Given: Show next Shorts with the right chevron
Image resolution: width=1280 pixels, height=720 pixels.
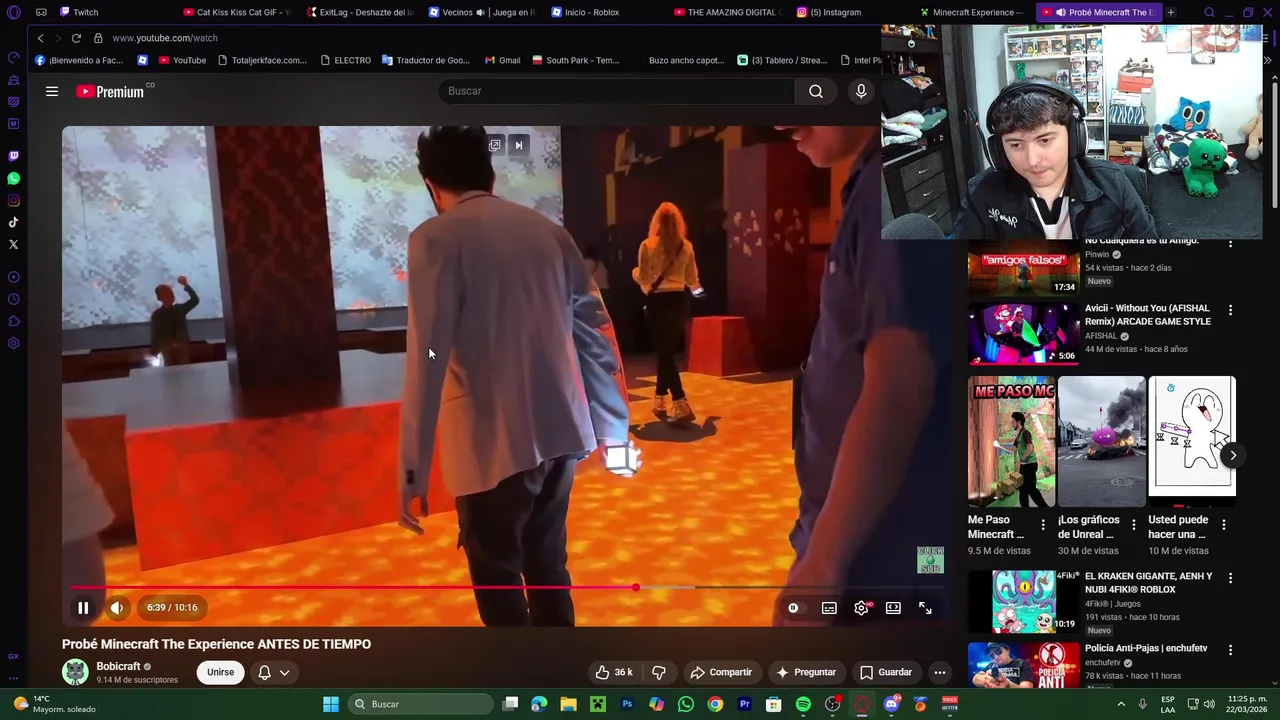Looking at the screenshot, I should click(x=1232, y=455).
